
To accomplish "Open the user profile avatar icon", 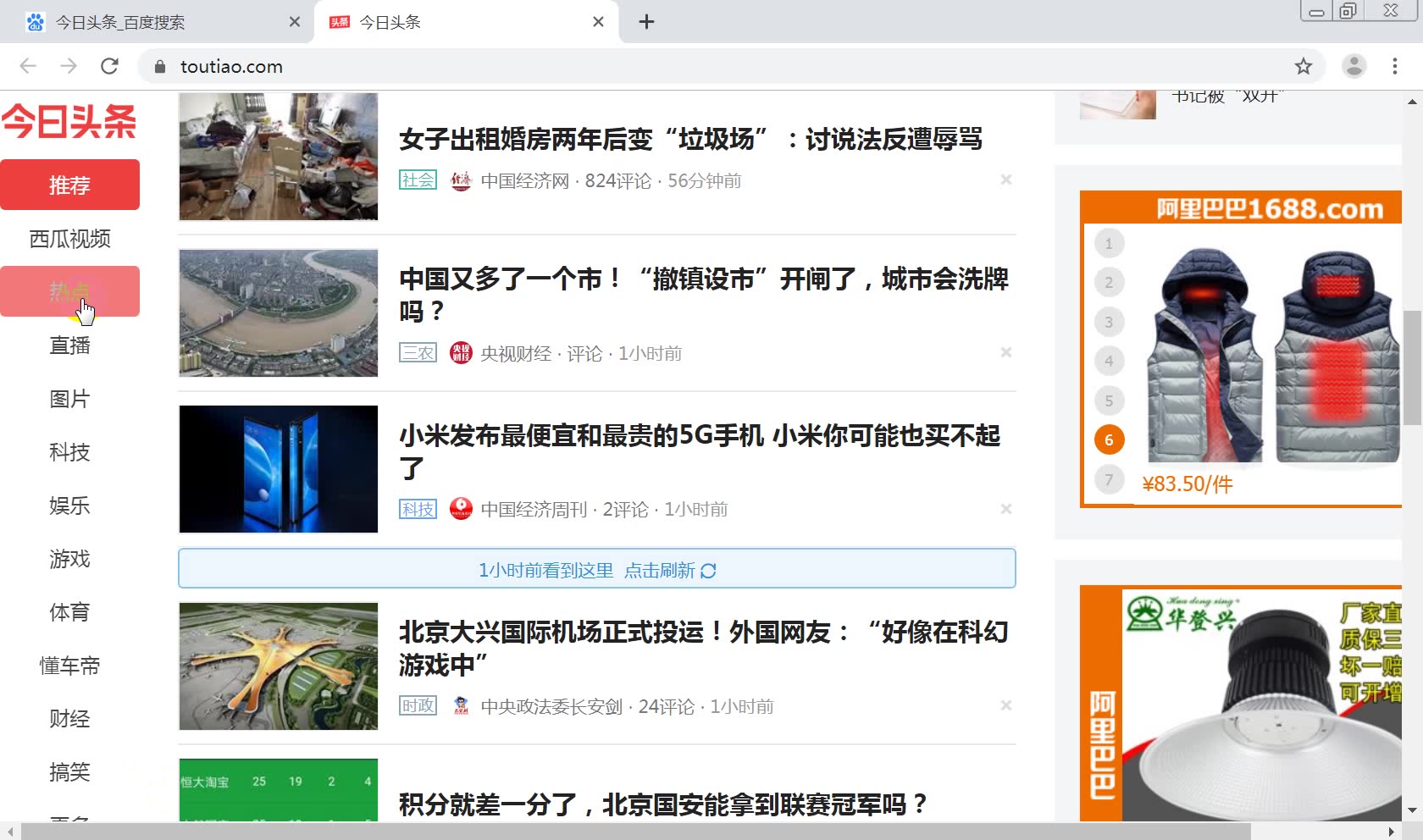I will tap(1354, 66).
